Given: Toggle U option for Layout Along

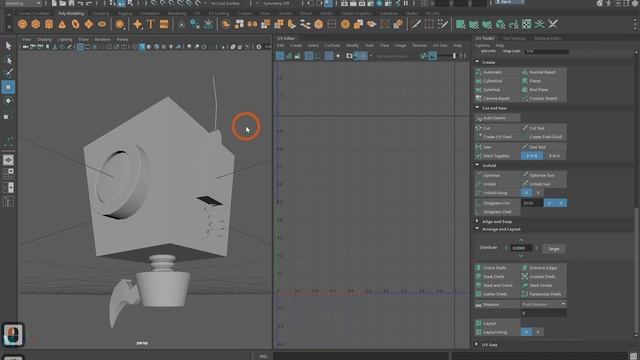Looking at the screenshot, I should pos(527,332).
